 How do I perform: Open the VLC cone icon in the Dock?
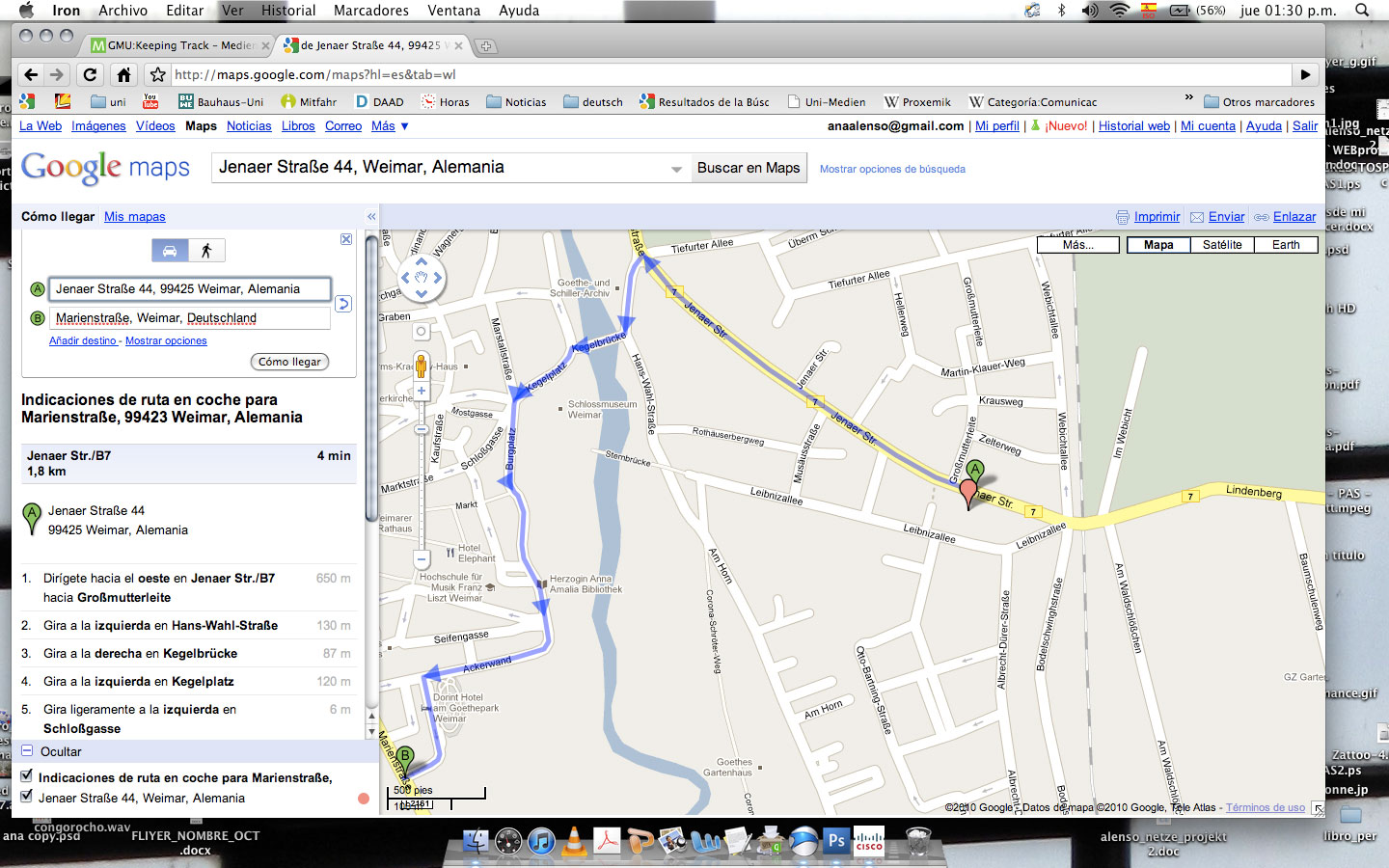click(574, 841)
